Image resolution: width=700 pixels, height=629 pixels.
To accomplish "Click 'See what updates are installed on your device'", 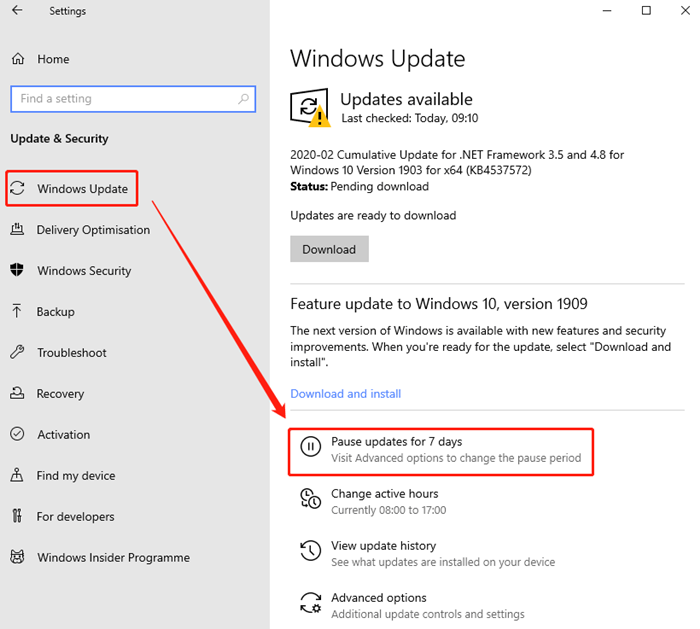I will coord(443,562).
